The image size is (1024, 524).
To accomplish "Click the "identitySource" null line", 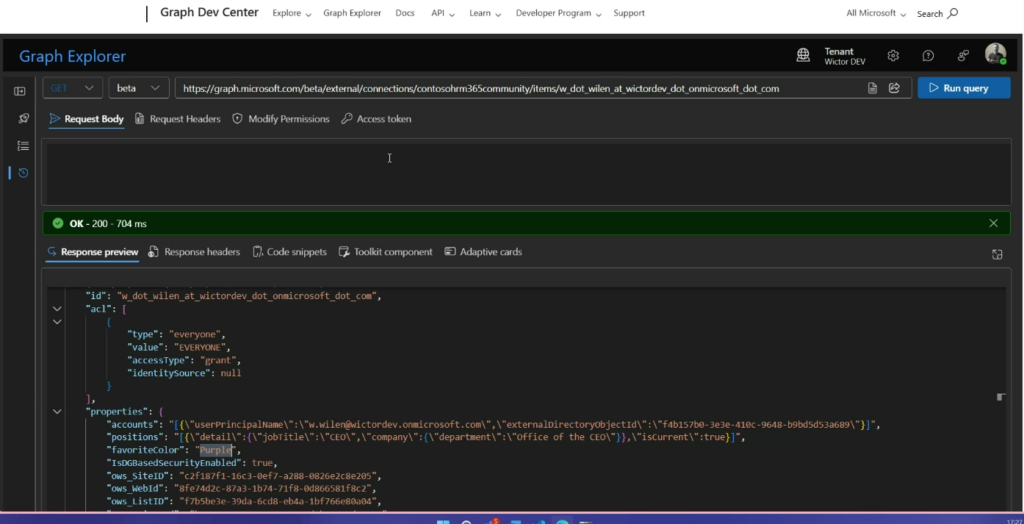I will click(185, 373).
